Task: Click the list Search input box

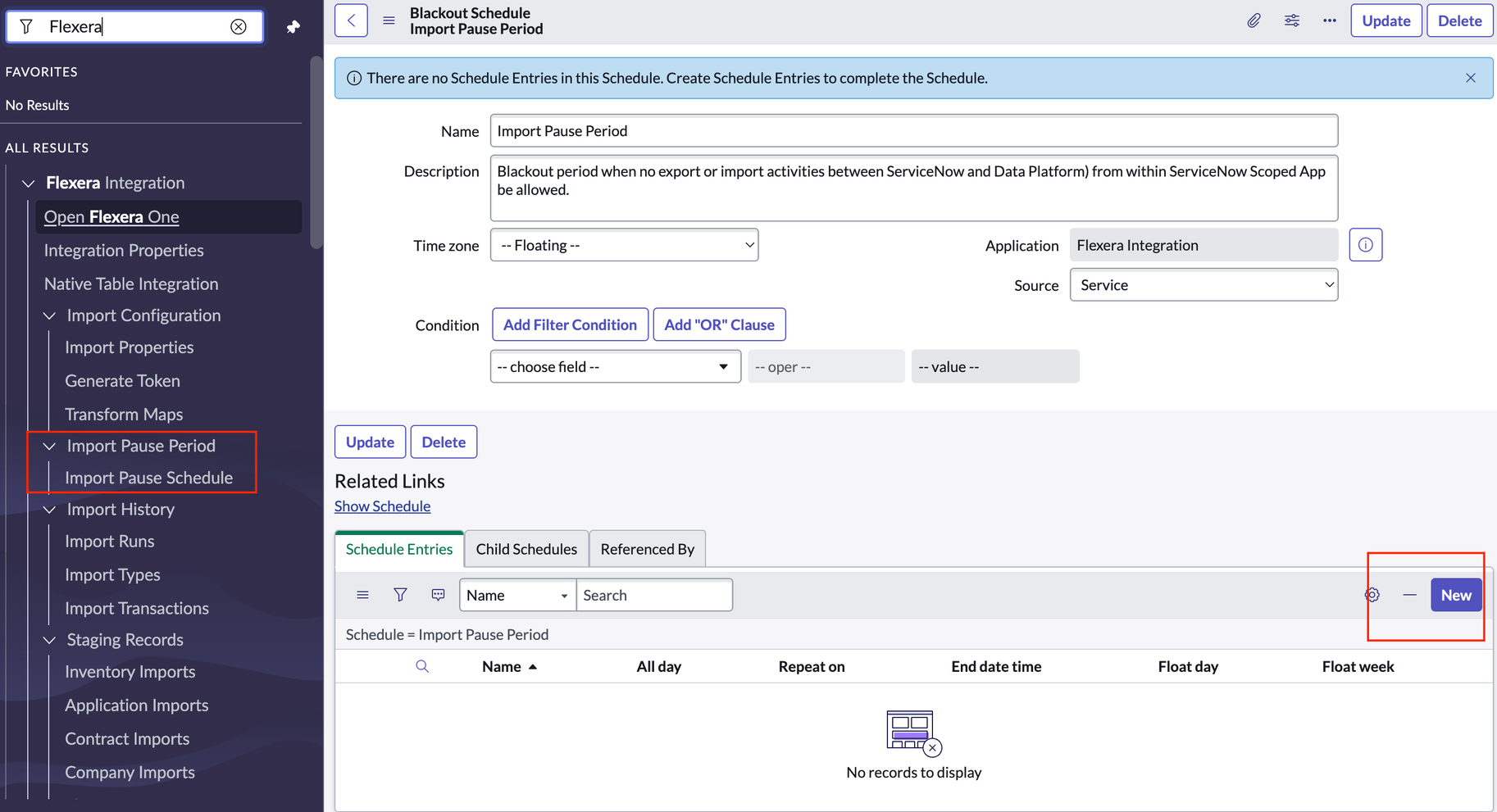Action: coord(654,595)
